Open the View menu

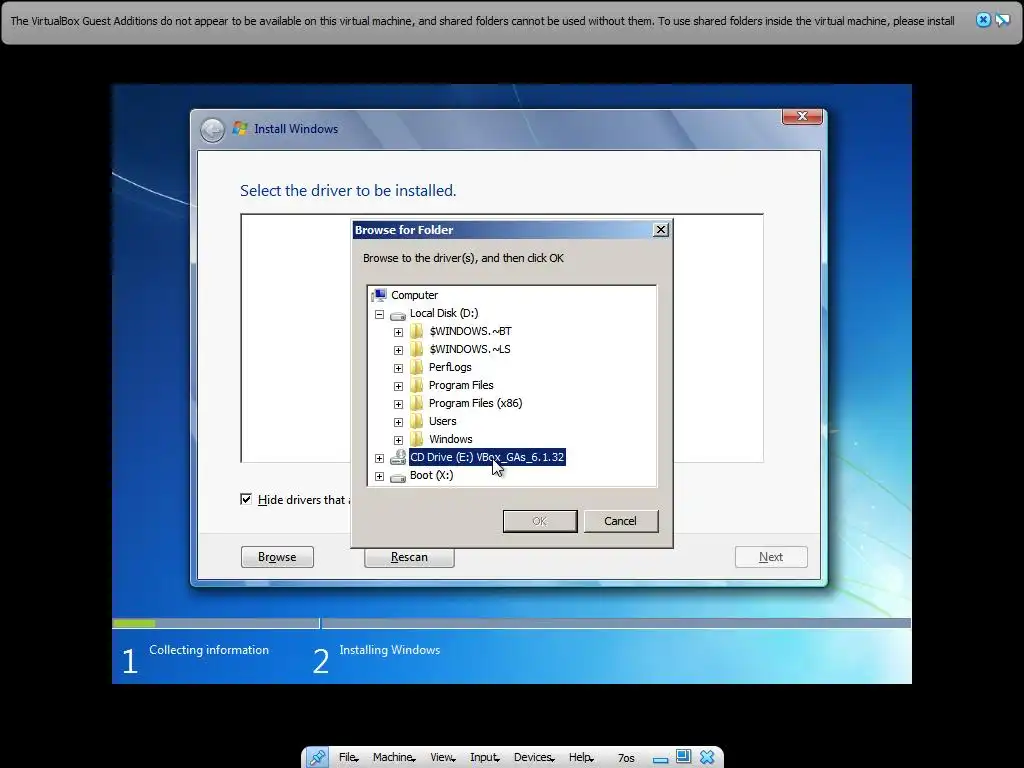442,758
